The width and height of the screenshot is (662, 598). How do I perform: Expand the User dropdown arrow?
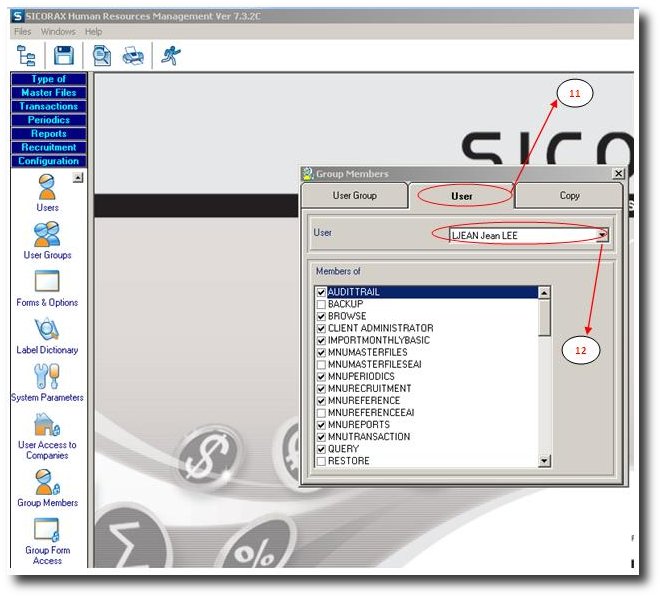tap(602, 236)
